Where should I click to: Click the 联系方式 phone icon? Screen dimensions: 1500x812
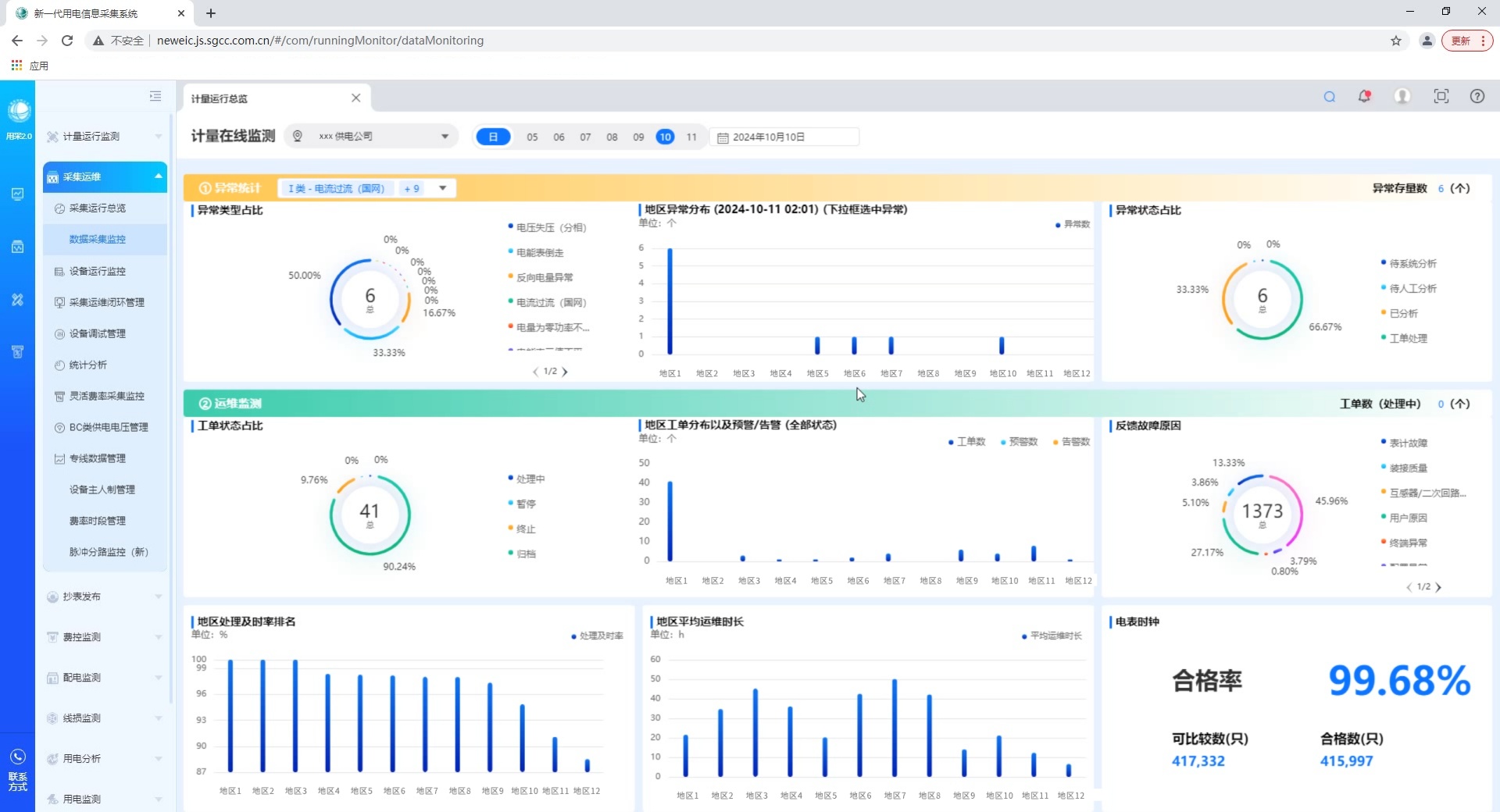17,757
